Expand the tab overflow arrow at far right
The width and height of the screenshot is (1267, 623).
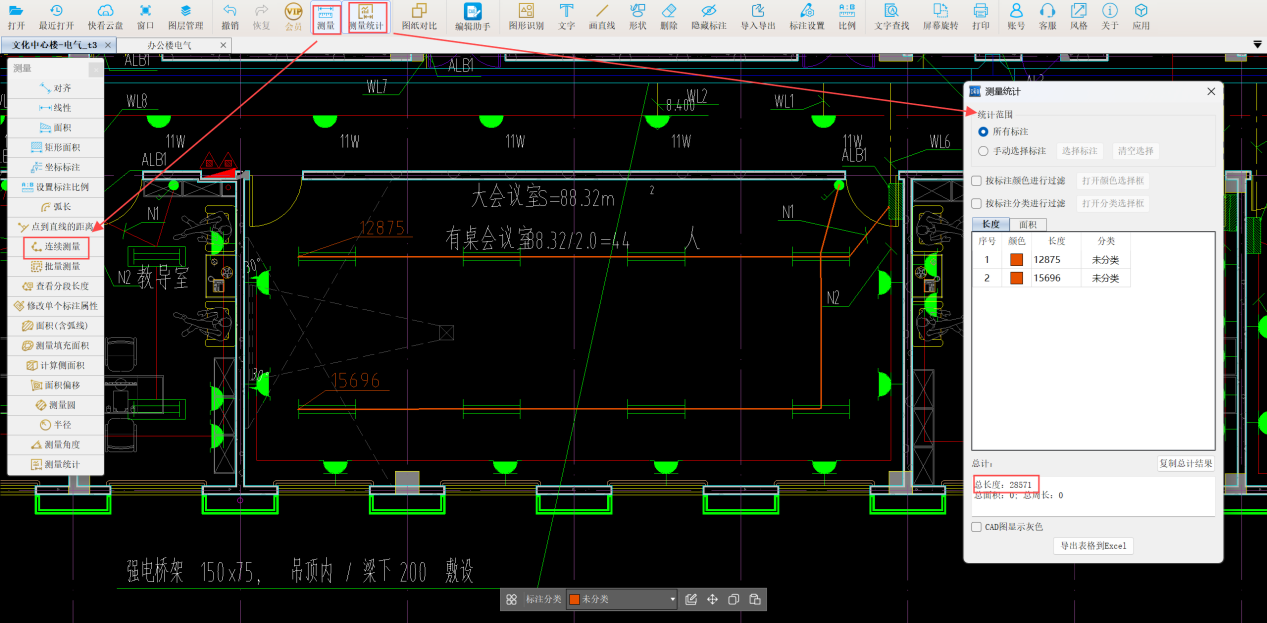click(x=1257, y=45)
